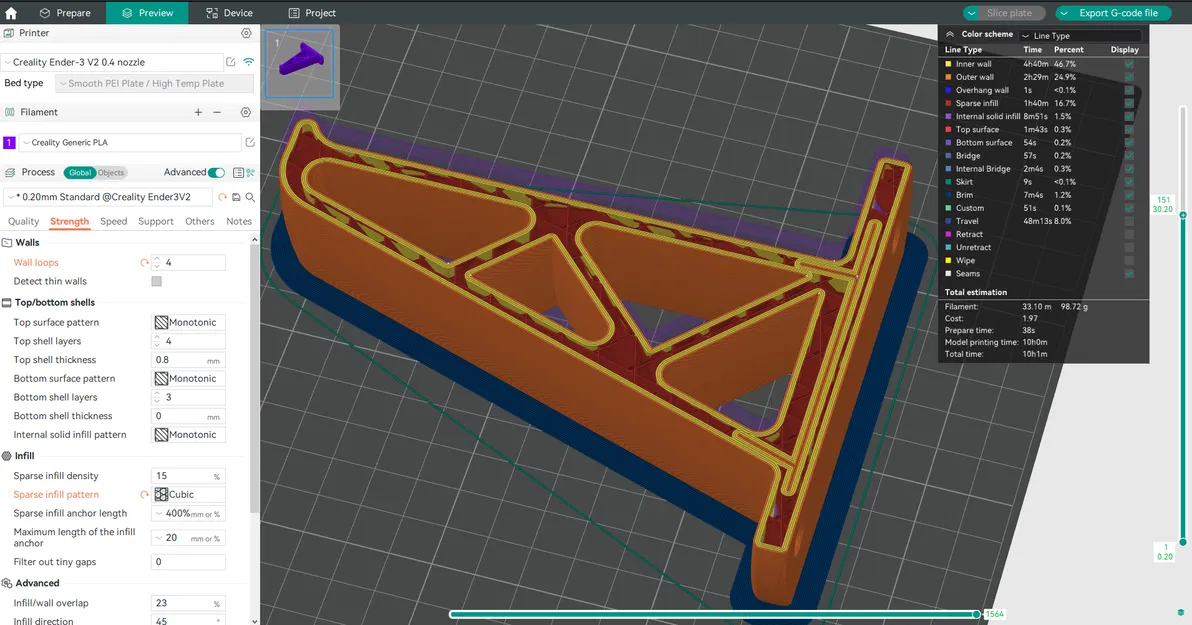Click the Top shell thickness field

pos(189,360)
